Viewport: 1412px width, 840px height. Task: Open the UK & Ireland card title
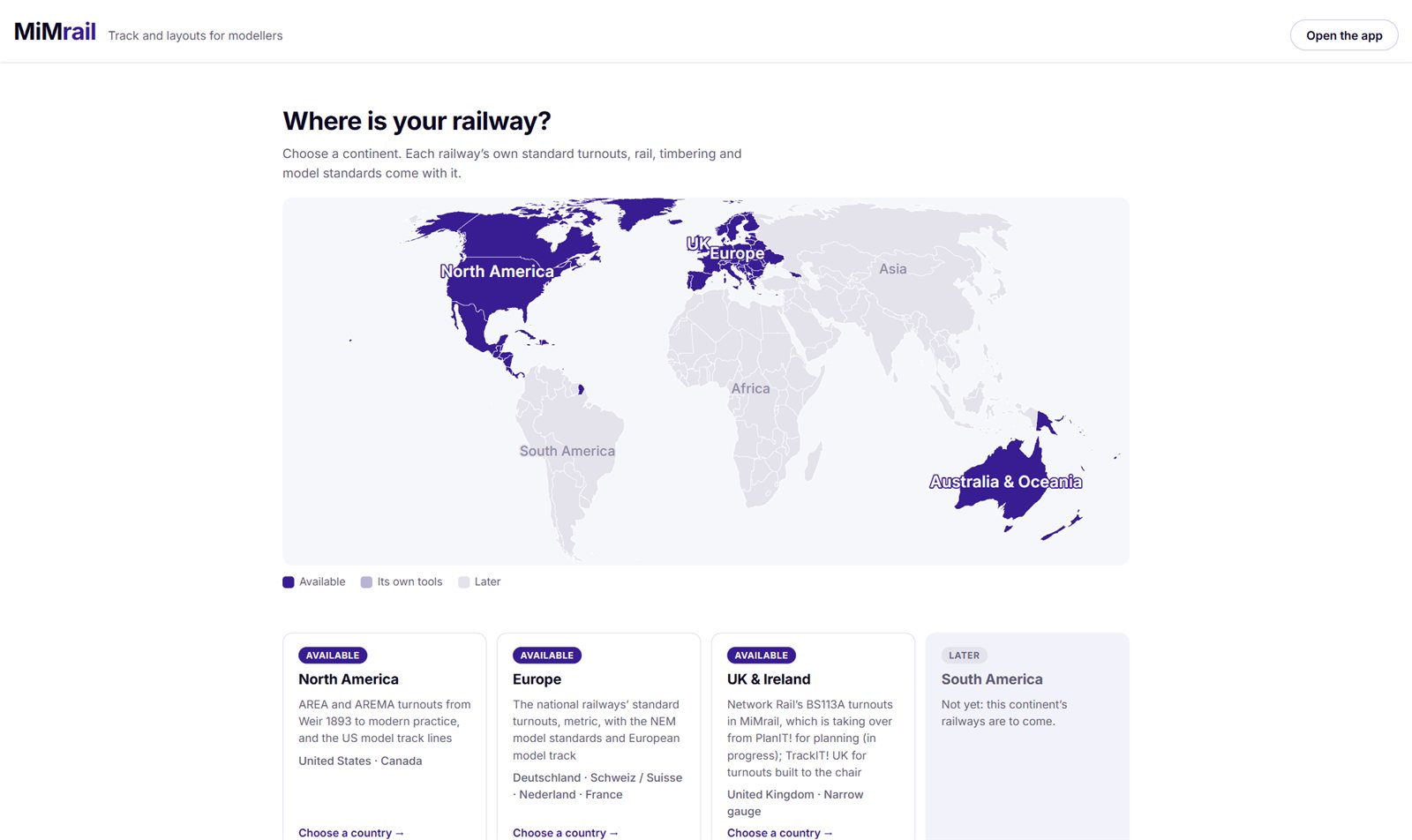769,679
